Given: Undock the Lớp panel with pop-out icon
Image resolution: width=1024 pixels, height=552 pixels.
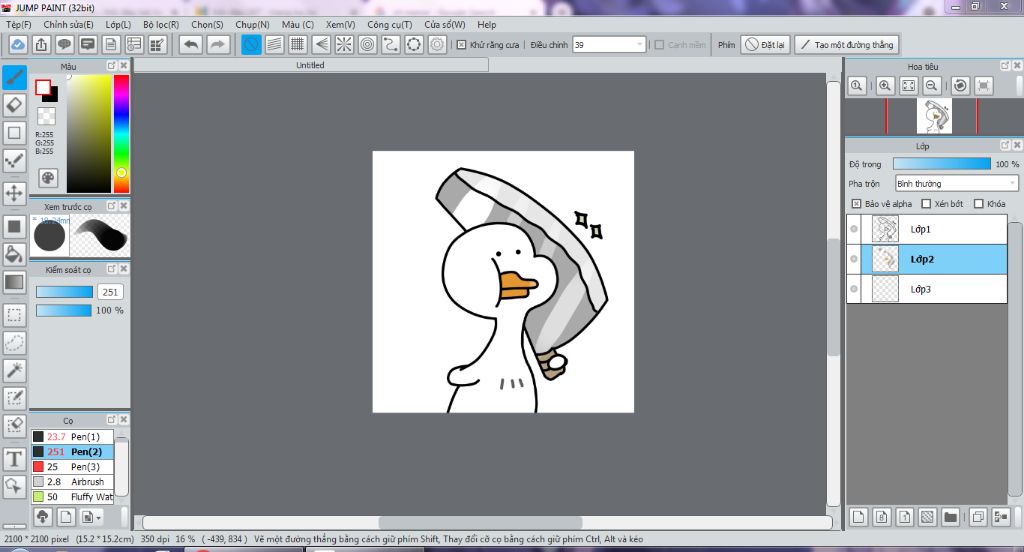Looking at the screenshot, I should [1005, 145].
